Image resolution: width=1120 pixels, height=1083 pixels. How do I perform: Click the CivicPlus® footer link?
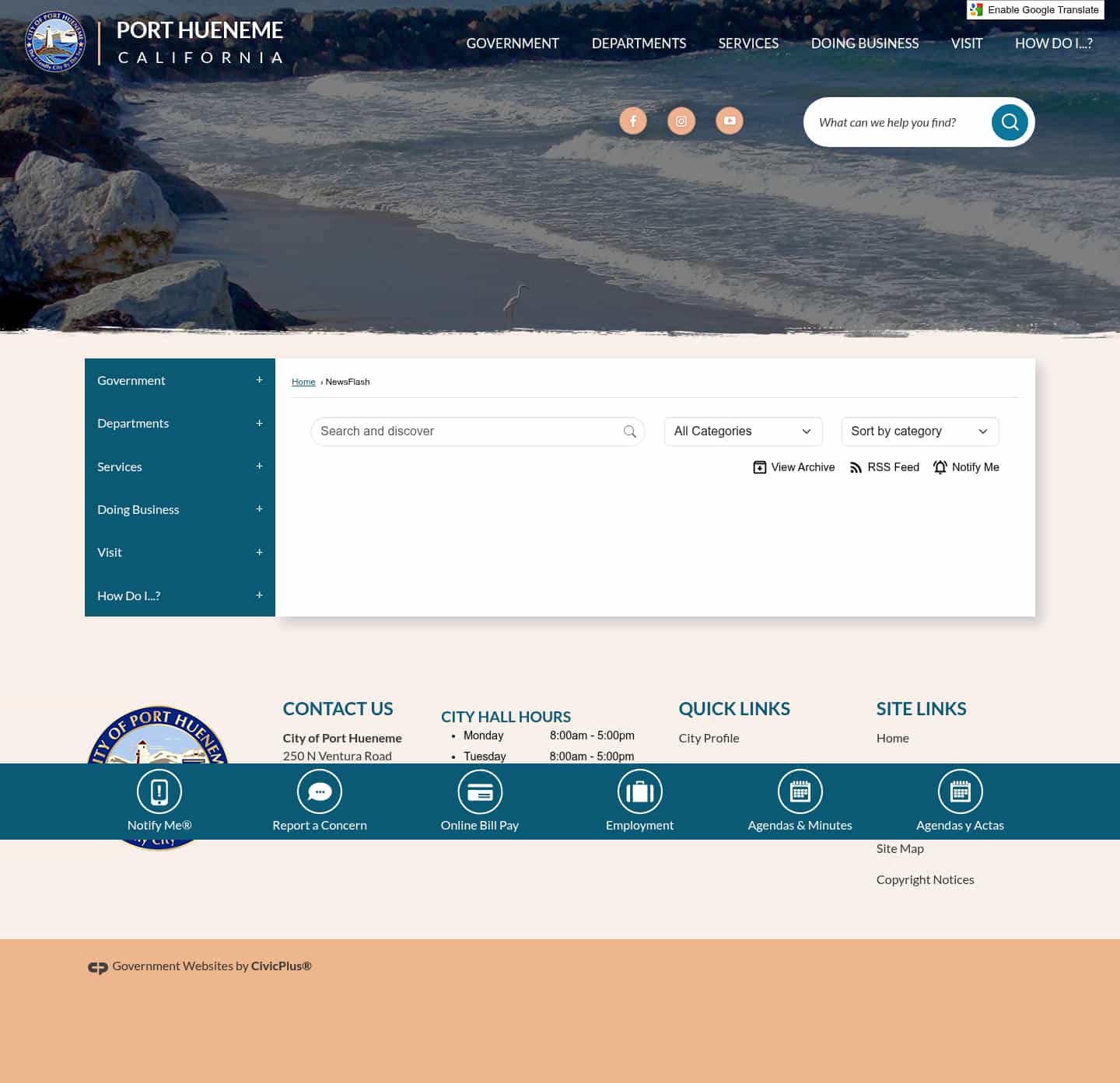click(281, 966)
